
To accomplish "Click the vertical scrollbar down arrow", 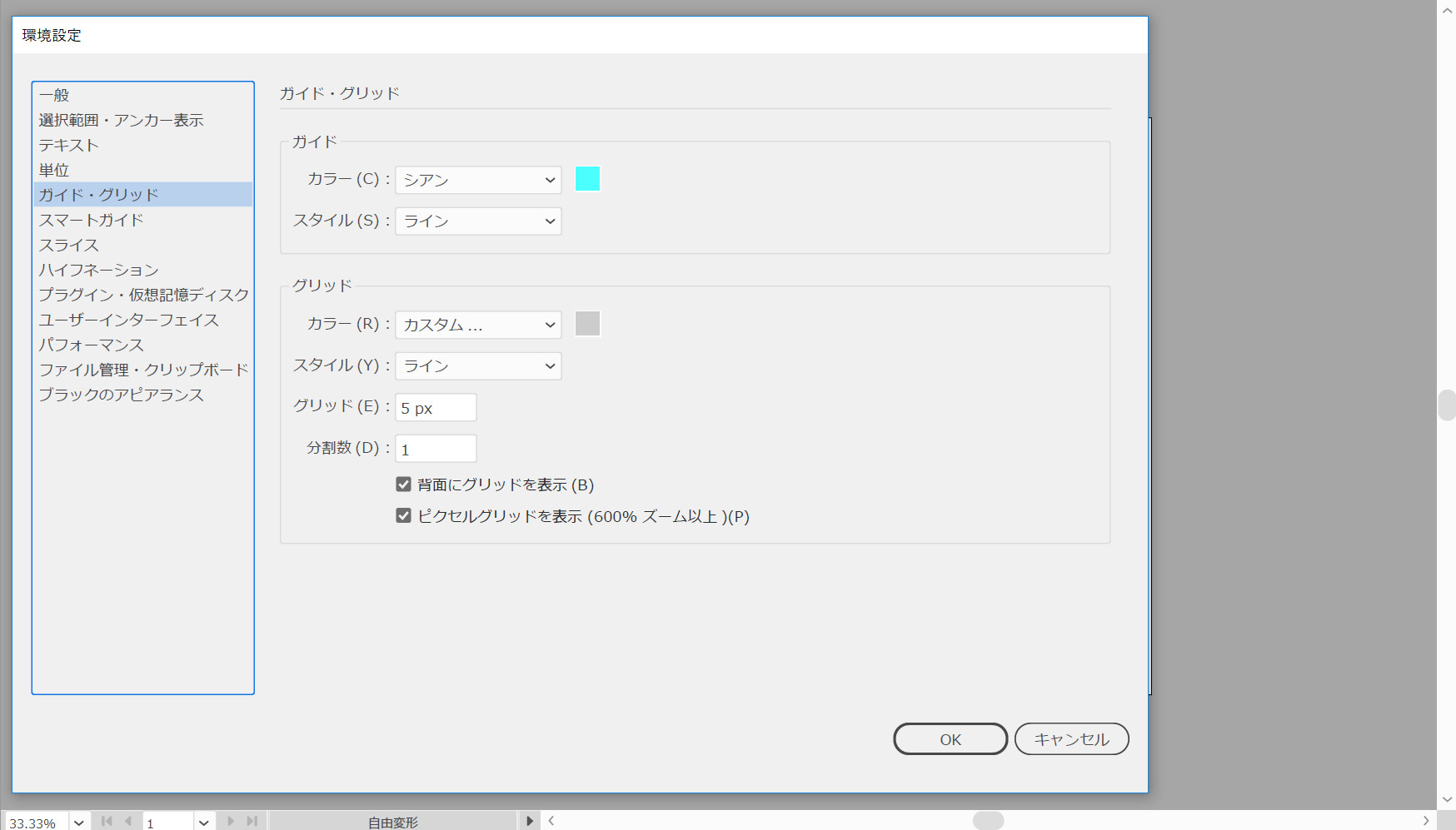I will pyautogui.click(x=1447, y=799).
